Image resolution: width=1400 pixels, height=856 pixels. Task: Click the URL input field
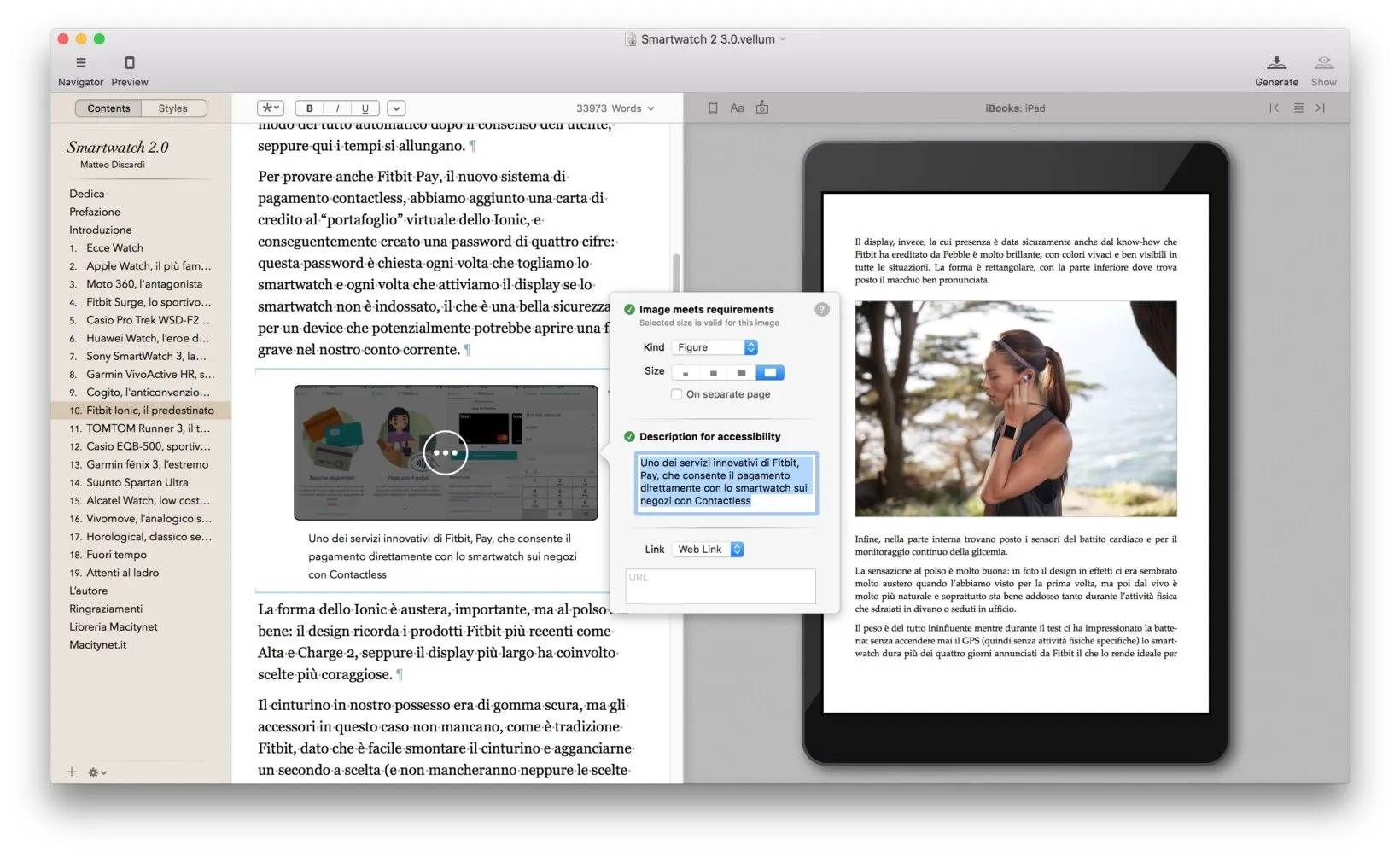coord(720,585)
